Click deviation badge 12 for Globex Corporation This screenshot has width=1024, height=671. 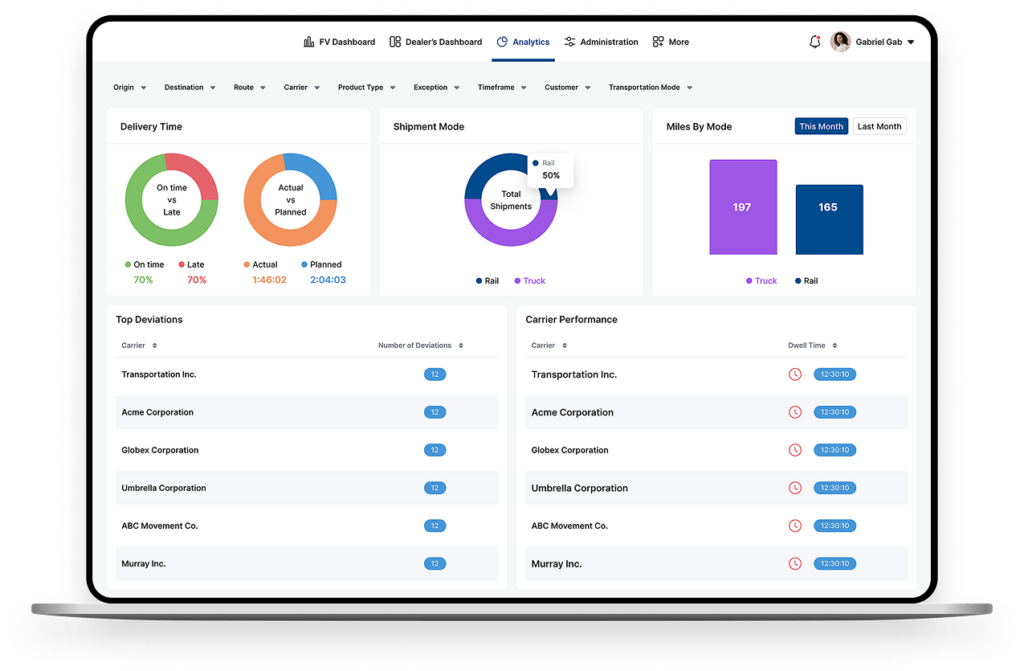(x=435, y=450)
